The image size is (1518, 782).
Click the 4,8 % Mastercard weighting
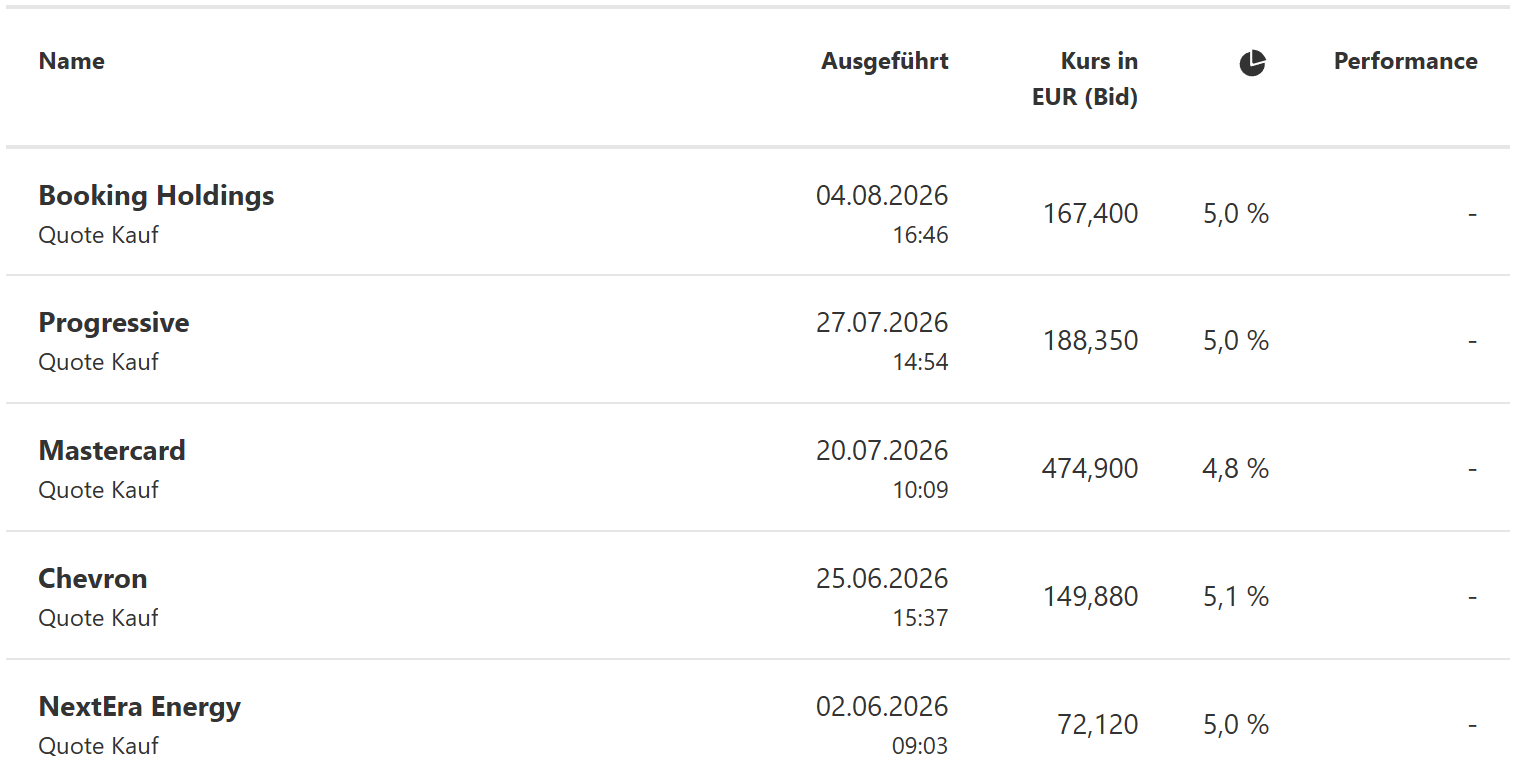(1235, 469)
